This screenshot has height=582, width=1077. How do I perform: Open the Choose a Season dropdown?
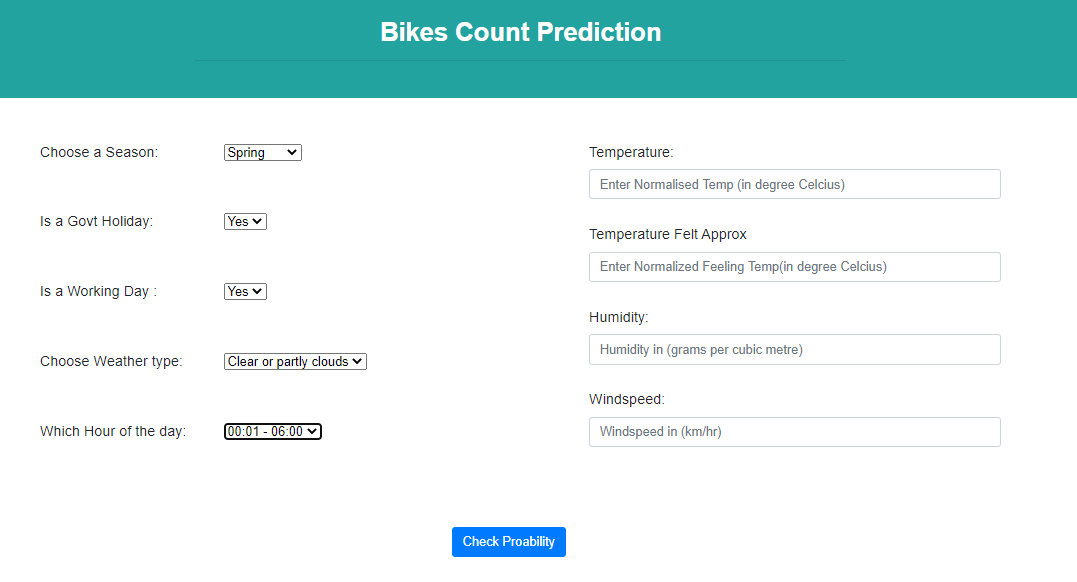coord(262,152)
